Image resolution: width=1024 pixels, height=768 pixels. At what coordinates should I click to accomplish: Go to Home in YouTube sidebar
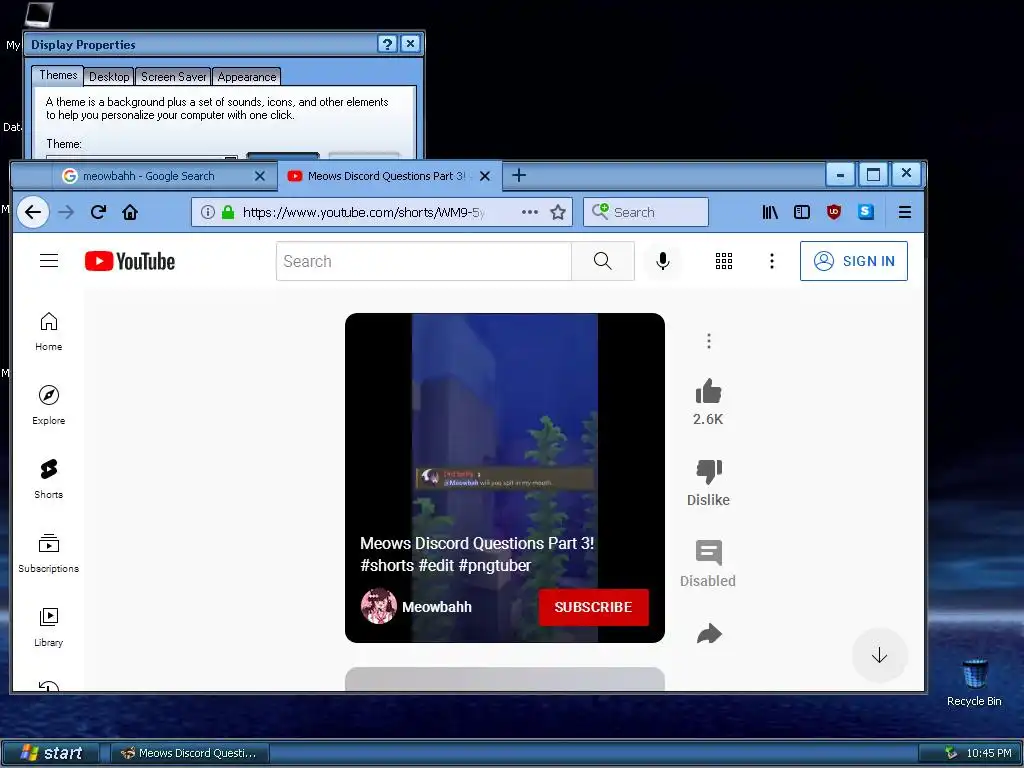(49, 332)
